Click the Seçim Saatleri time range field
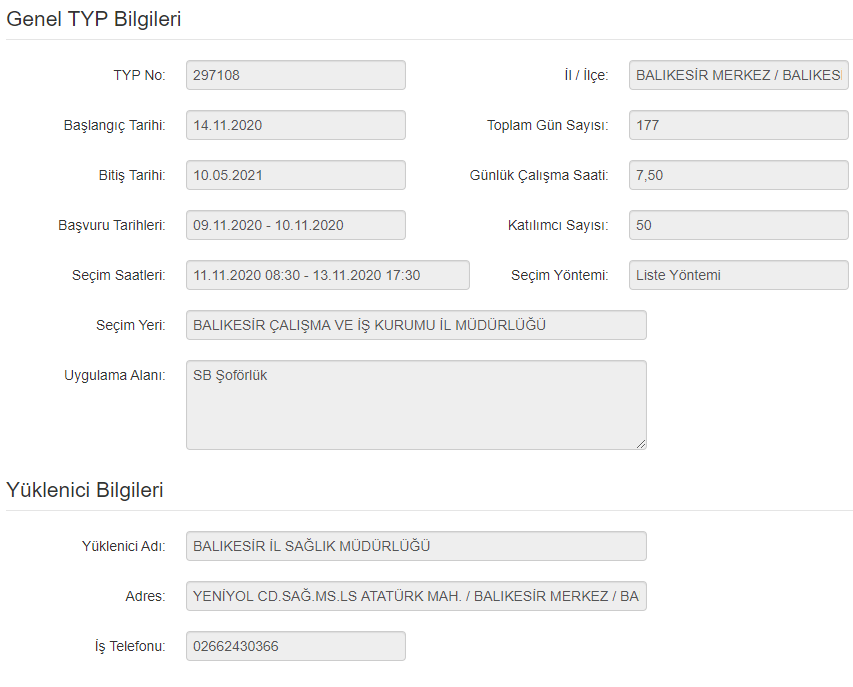This screenshot has width=853, height=687. (x=327, y=275)
